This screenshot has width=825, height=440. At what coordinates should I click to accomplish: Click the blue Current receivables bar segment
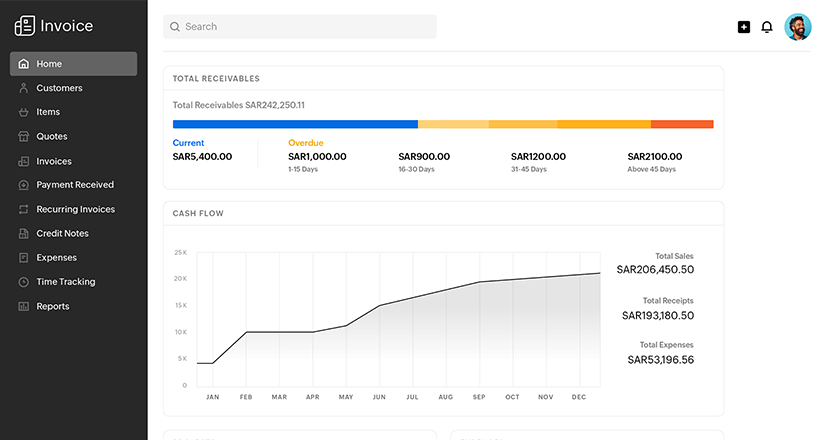point(295,124)
